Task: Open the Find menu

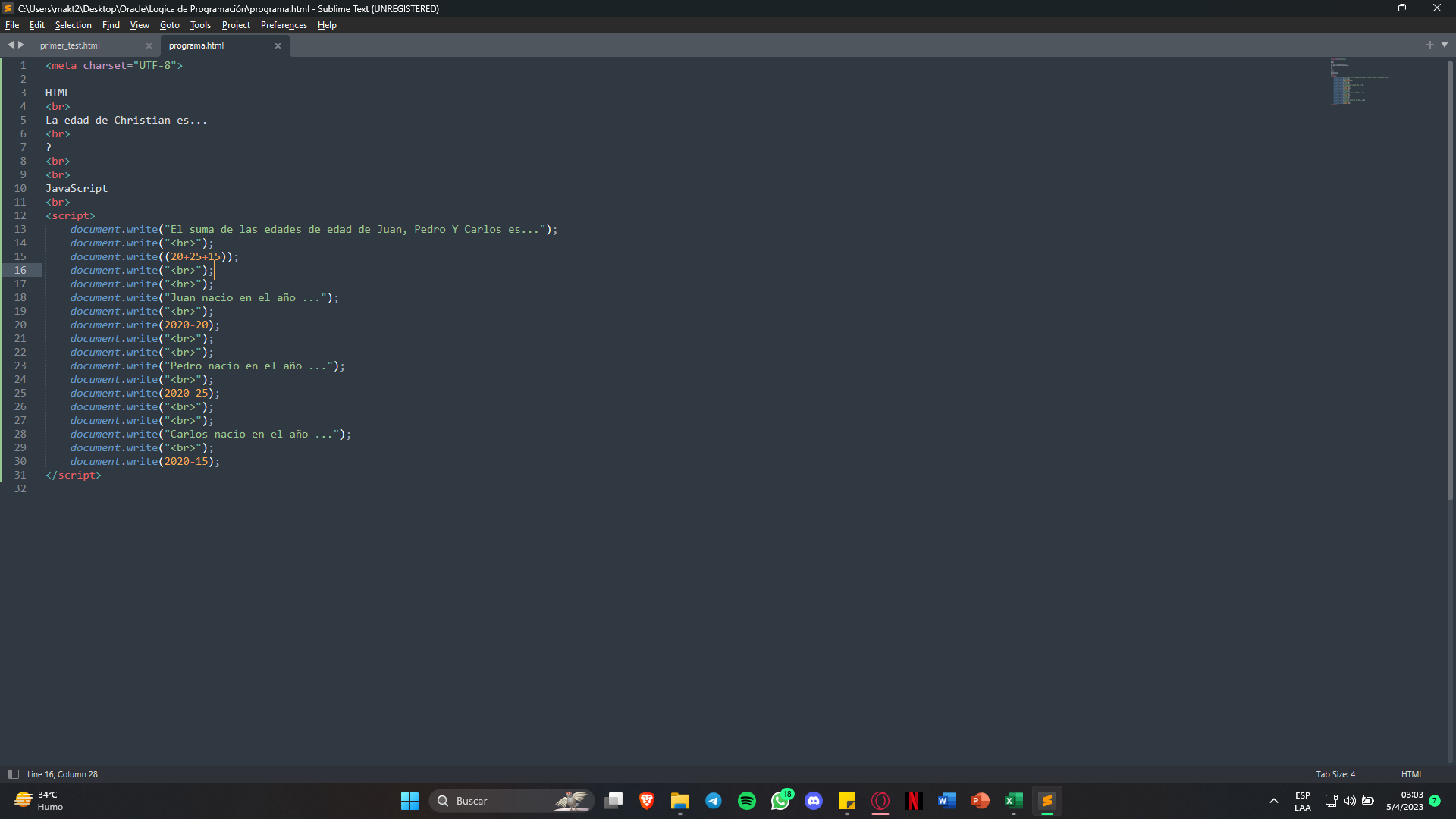Action: (111, 25)
